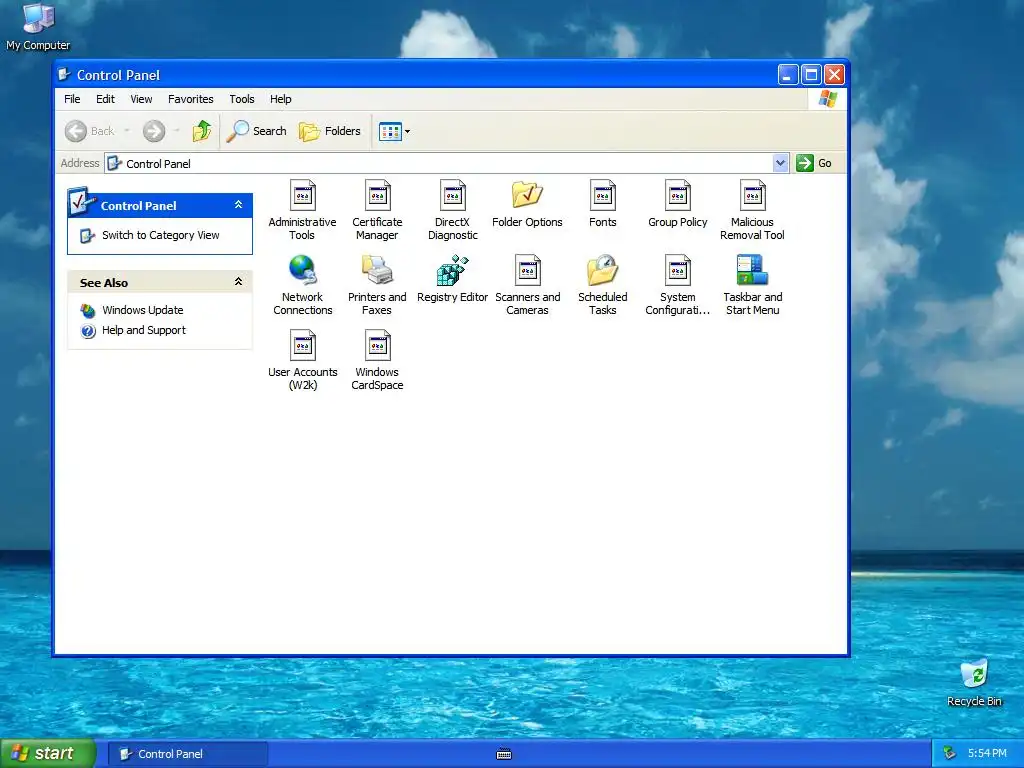This screenshot has width=1024, height=768.
Task: Close the Control Panel window
Action: click(x=834, y=75)
